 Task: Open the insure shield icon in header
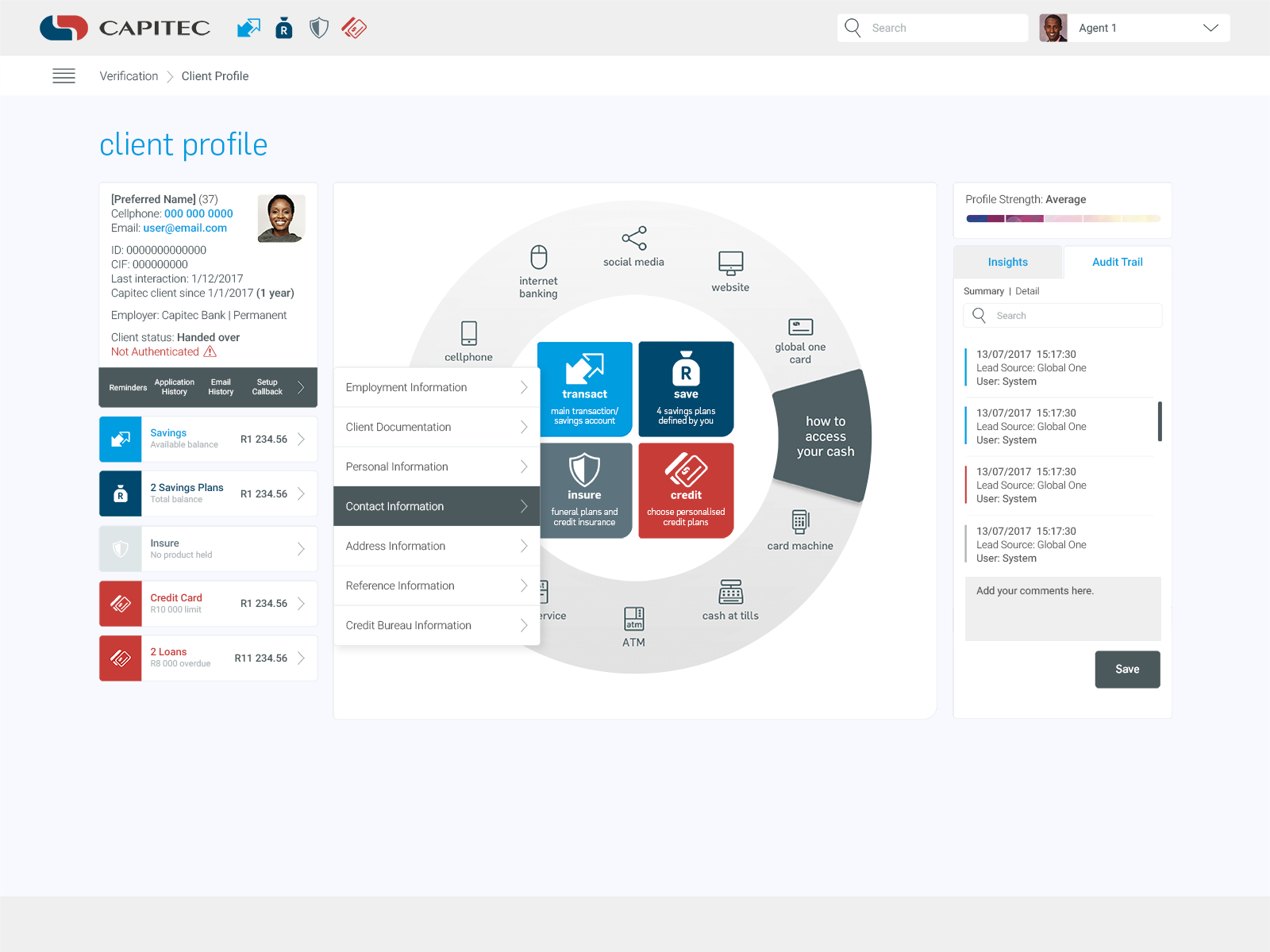click(319, 29)
